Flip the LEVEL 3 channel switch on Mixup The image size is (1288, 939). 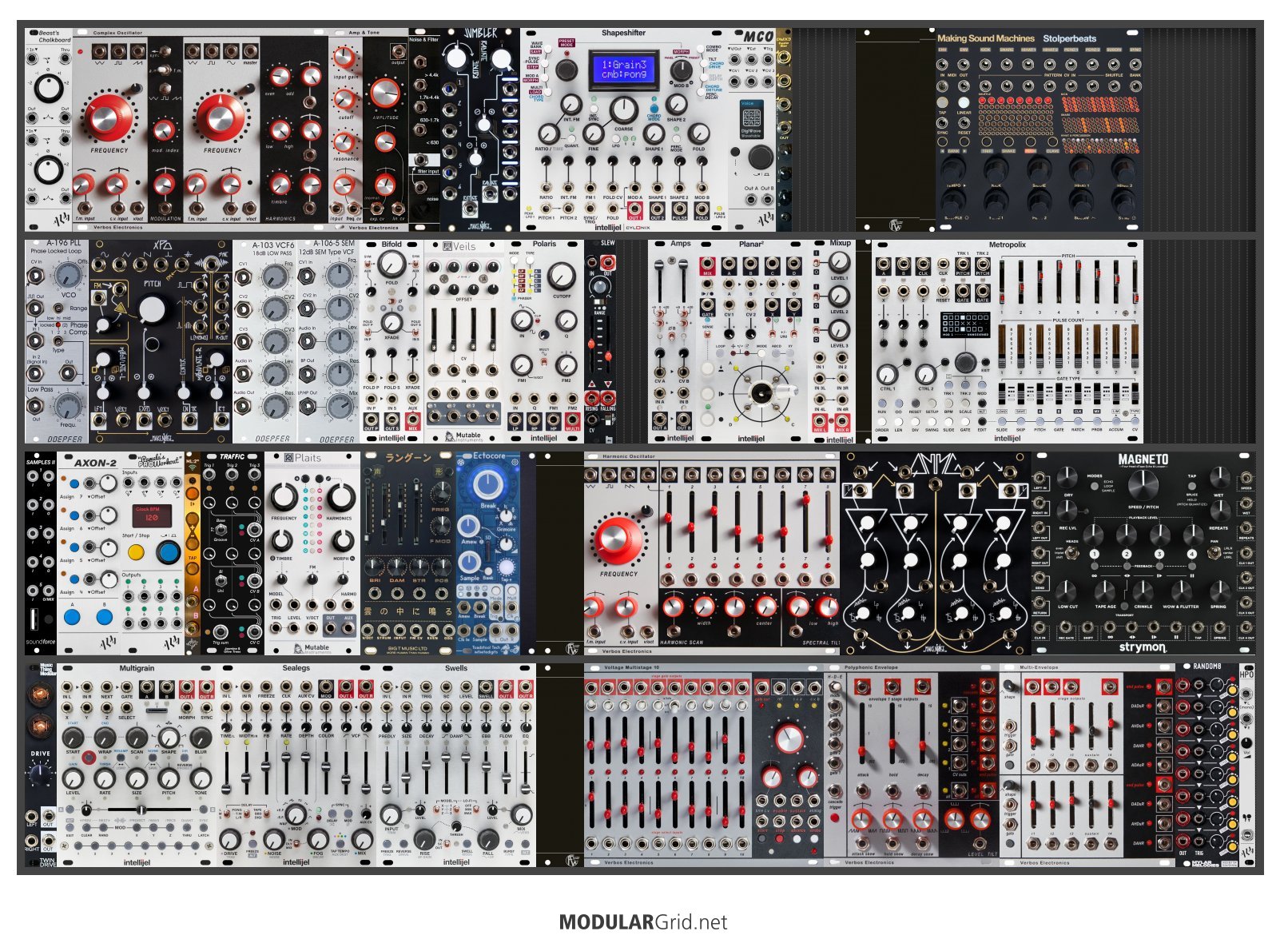point(816,332)
